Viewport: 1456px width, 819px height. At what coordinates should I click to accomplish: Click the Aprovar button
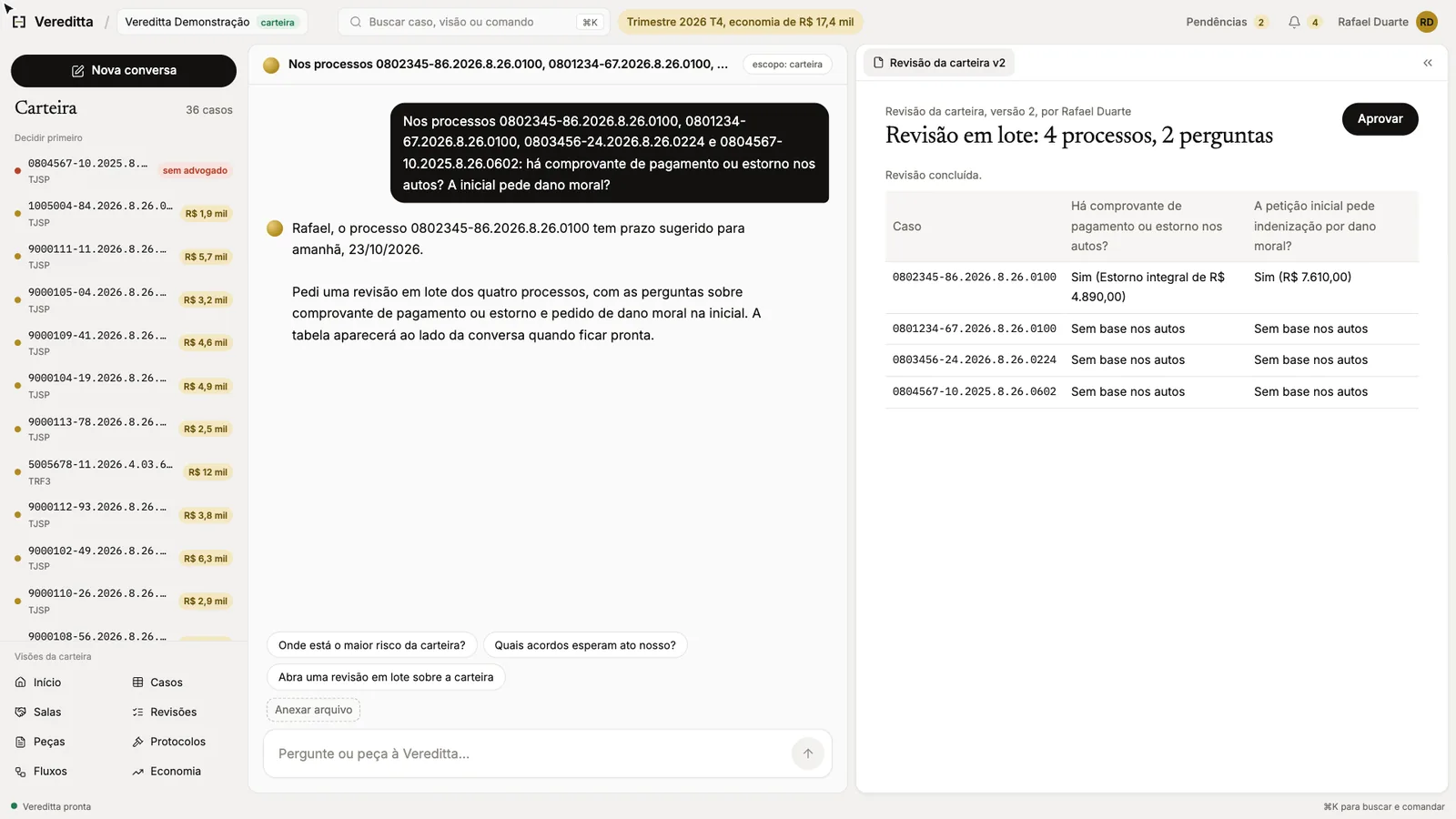tap(1380, 119)
